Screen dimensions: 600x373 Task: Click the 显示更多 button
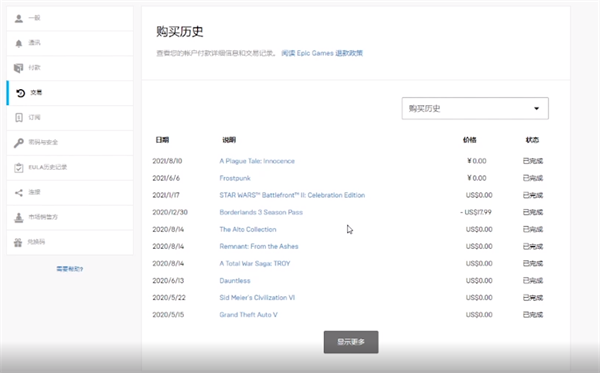351,342
